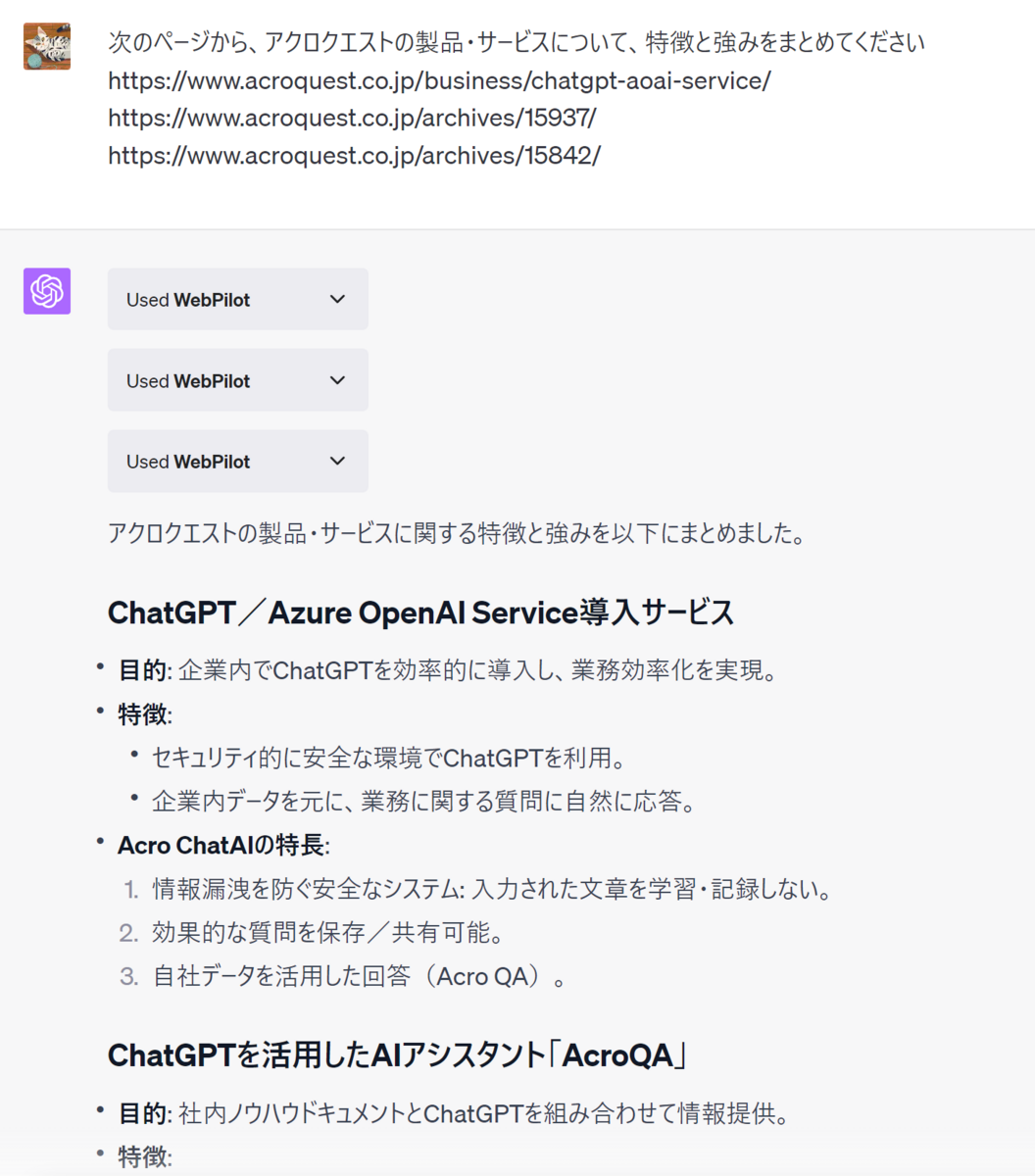Click the archives/15842 URL line

point(354,155)
